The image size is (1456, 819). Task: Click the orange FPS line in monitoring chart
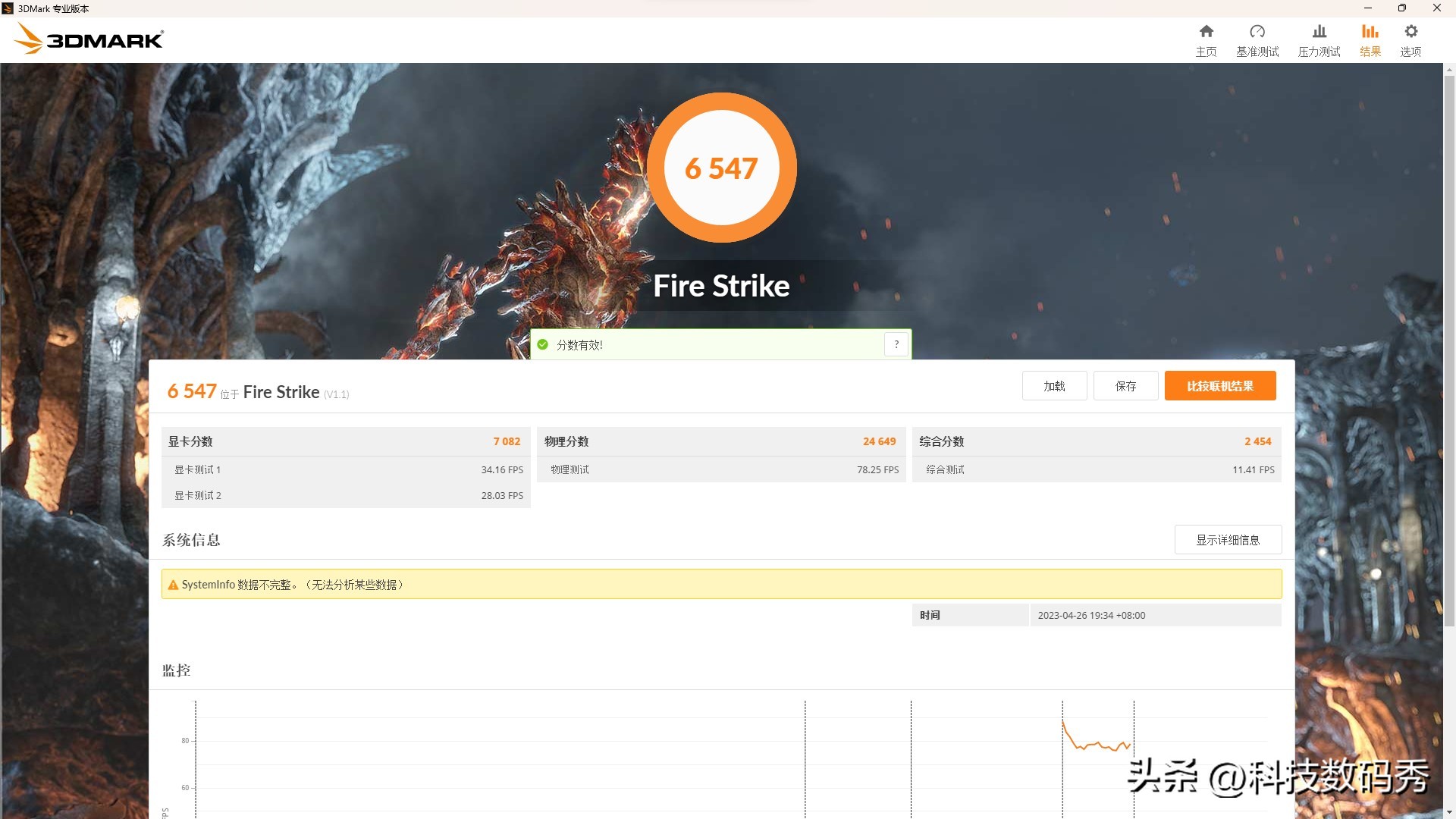coord(1092,745)
